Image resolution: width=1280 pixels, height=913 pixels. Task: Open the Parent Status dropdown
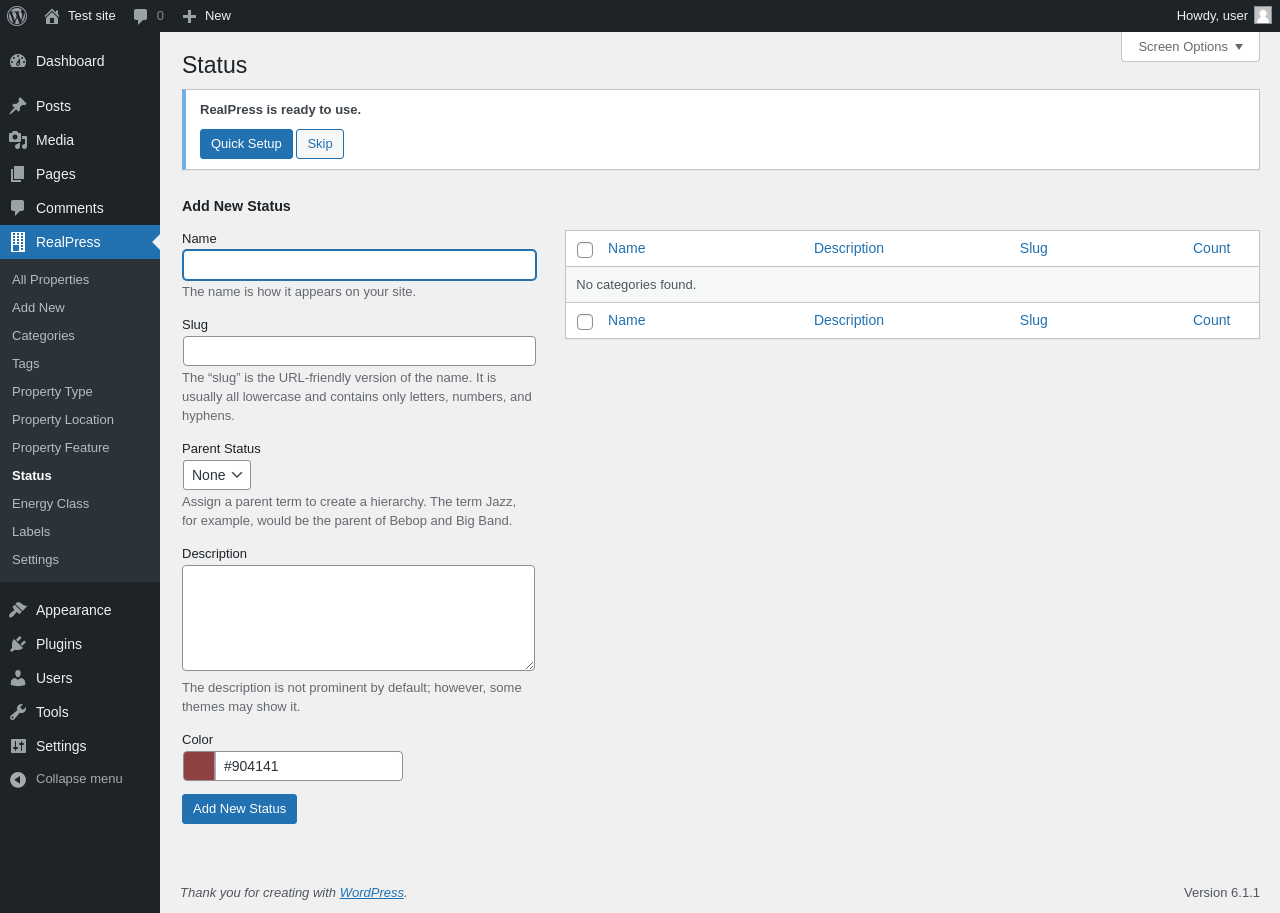point(217,475)
